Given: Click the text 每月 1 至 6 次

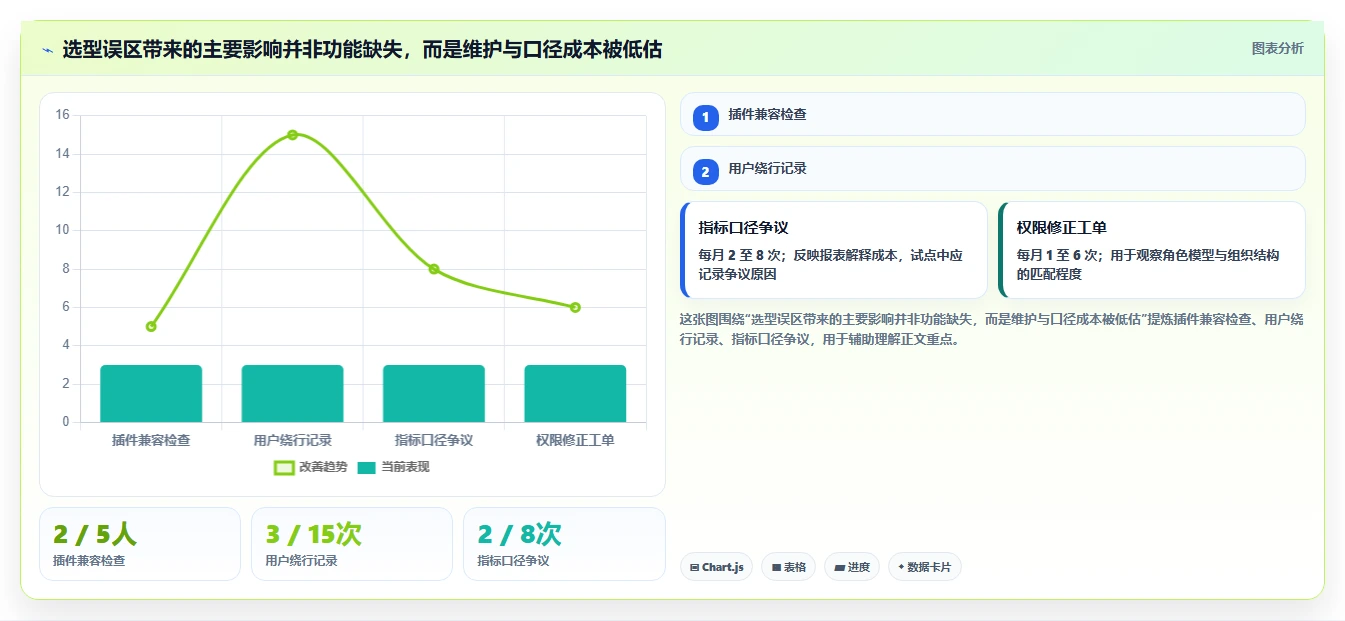Looking at the screenshot, I should pos(1058,255).
